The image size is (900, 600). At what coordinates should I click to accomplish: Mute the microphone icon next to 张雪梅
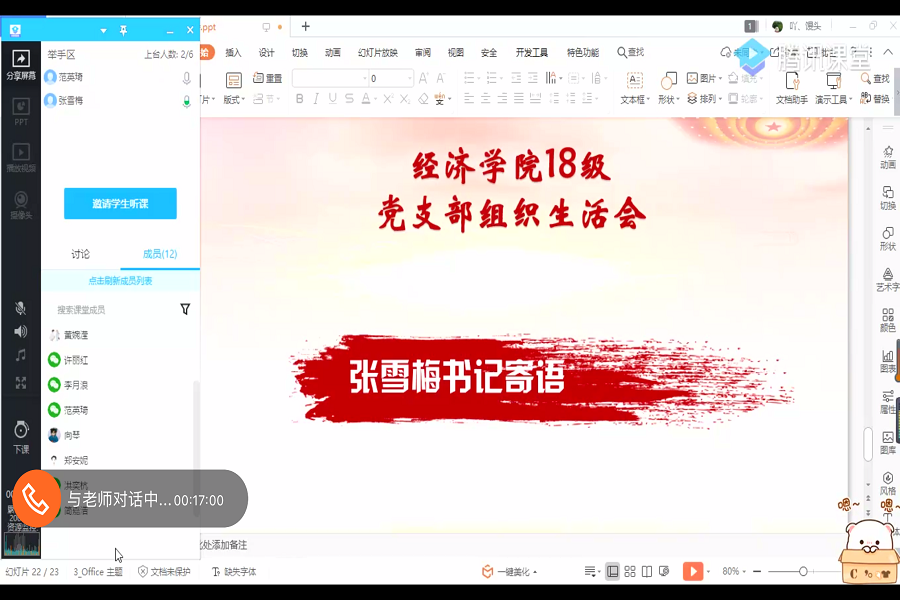(x=186, y=99)
